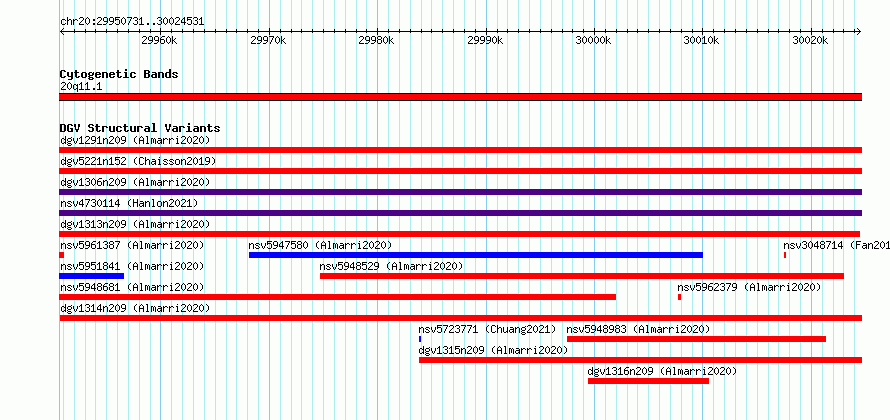This screenshot has width=890, height=420.
Task: Click the red dgv5221n152 variant bar
Action: [460, 171]
